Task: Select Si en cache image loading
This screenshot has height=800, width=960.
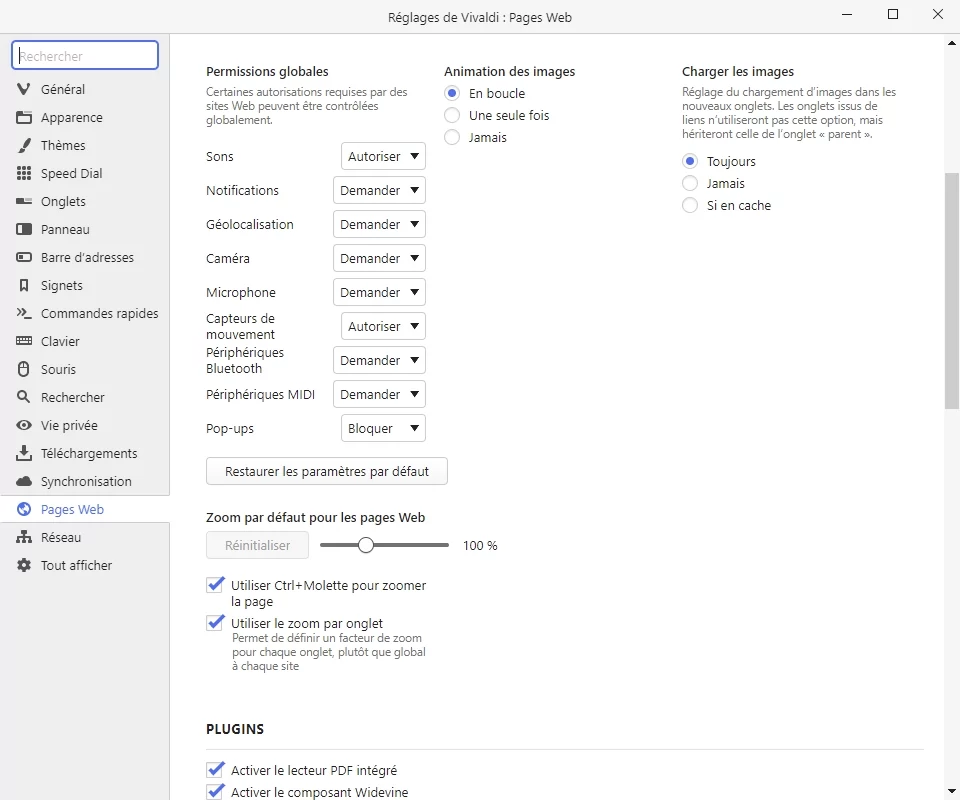Action: click(690, 206)
